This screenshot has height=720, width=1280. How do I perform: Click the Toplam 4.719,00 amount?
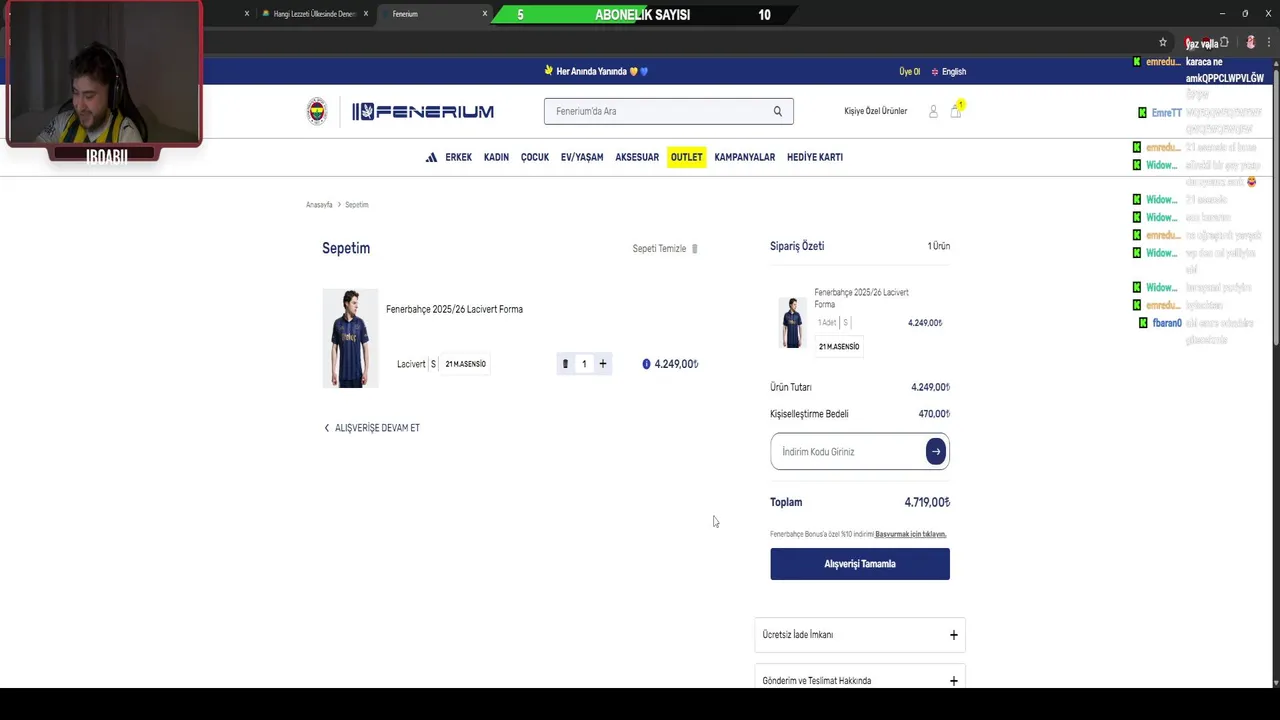click(x=927, y=502)
